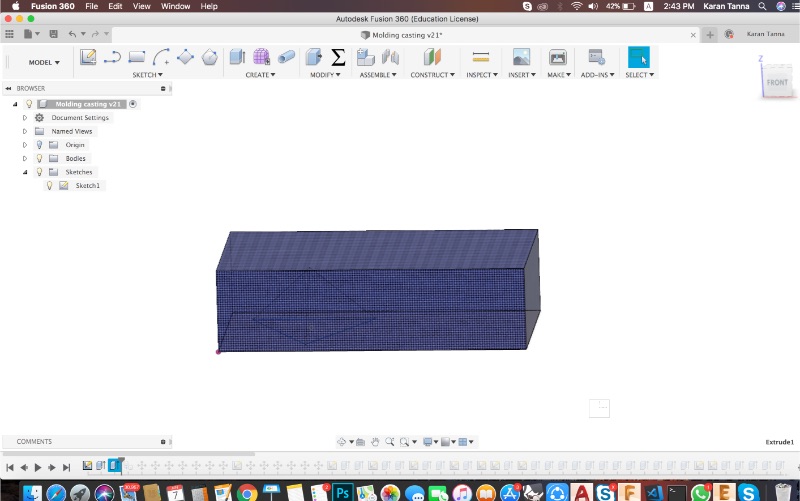Jump to timeline end button
Image resolution: width=800 pixels, height=501 pixels.
(x=66, y=467)
